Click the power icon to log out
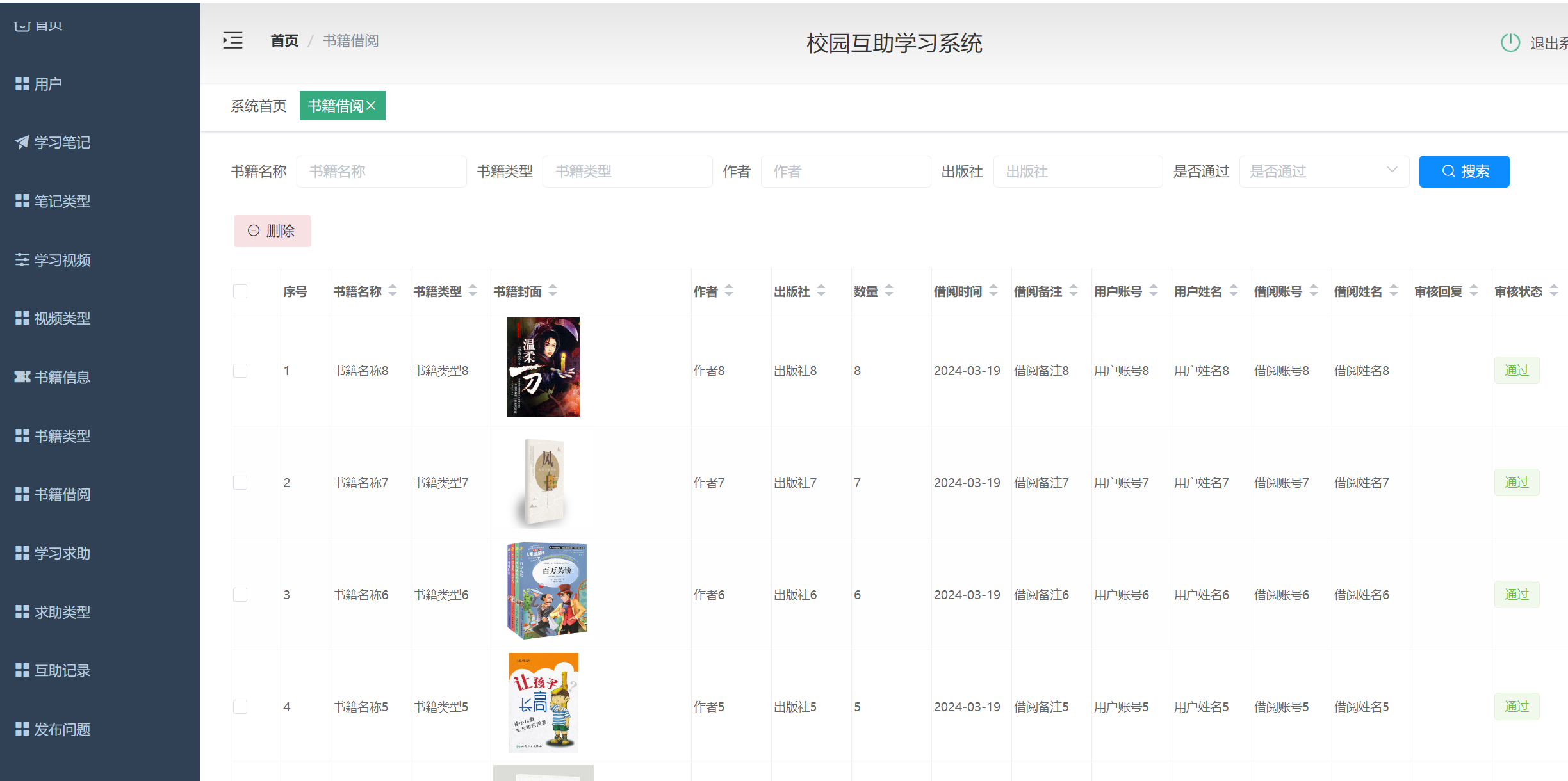This screenshot has height=781, width=1568. click(x=1510, y=43)
